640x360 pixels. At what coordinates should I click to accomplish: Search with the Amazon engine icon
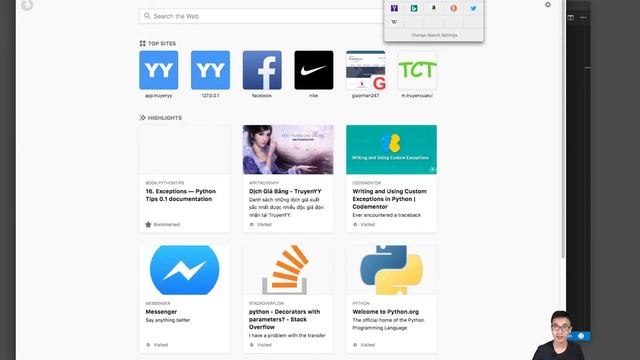coord(434,8)
